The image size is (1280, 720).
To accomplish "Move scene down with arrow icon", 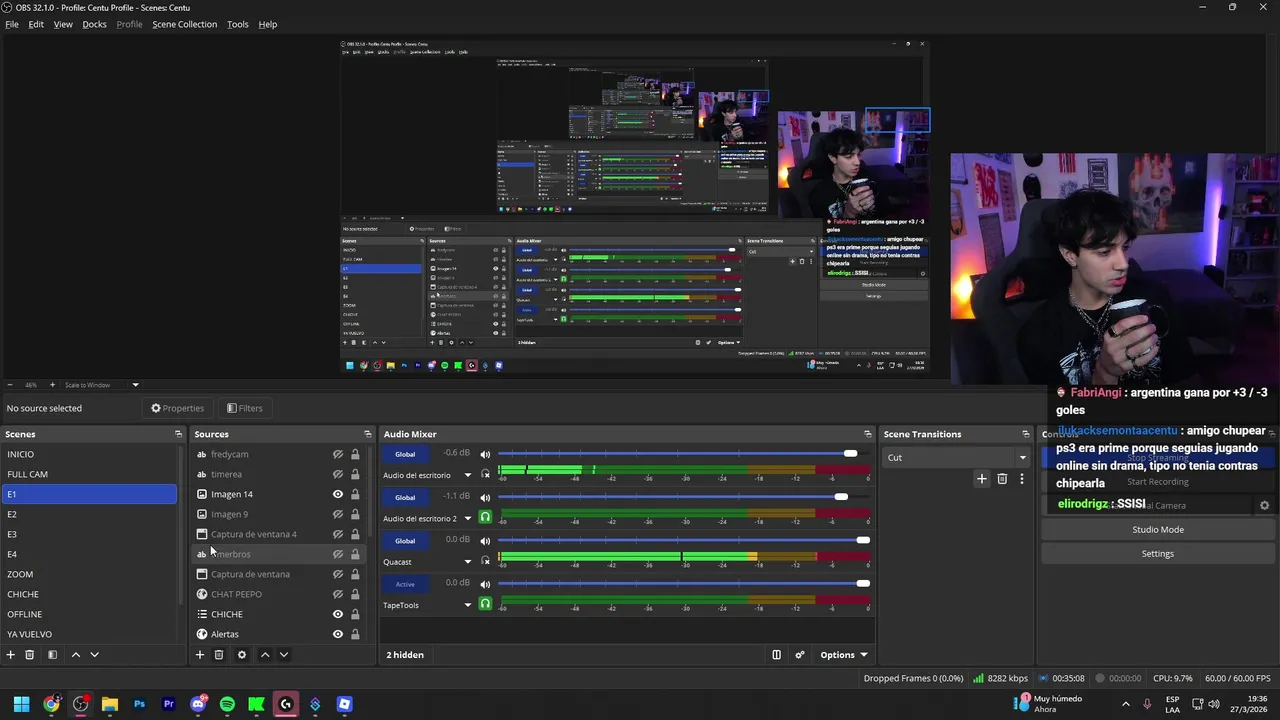I will click(94, 655).
